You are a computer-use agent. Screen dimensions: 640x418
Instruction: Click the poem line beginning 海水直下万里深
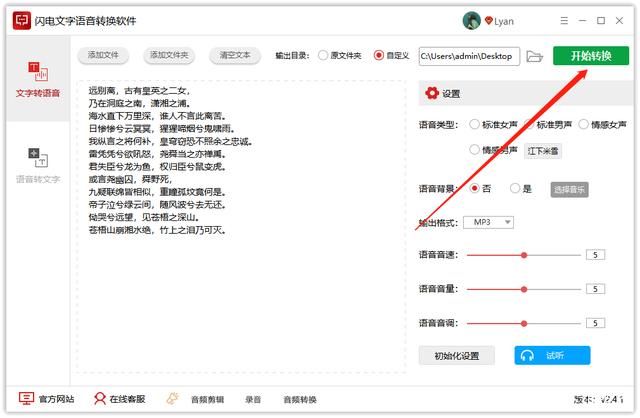(x=158, y=116)
